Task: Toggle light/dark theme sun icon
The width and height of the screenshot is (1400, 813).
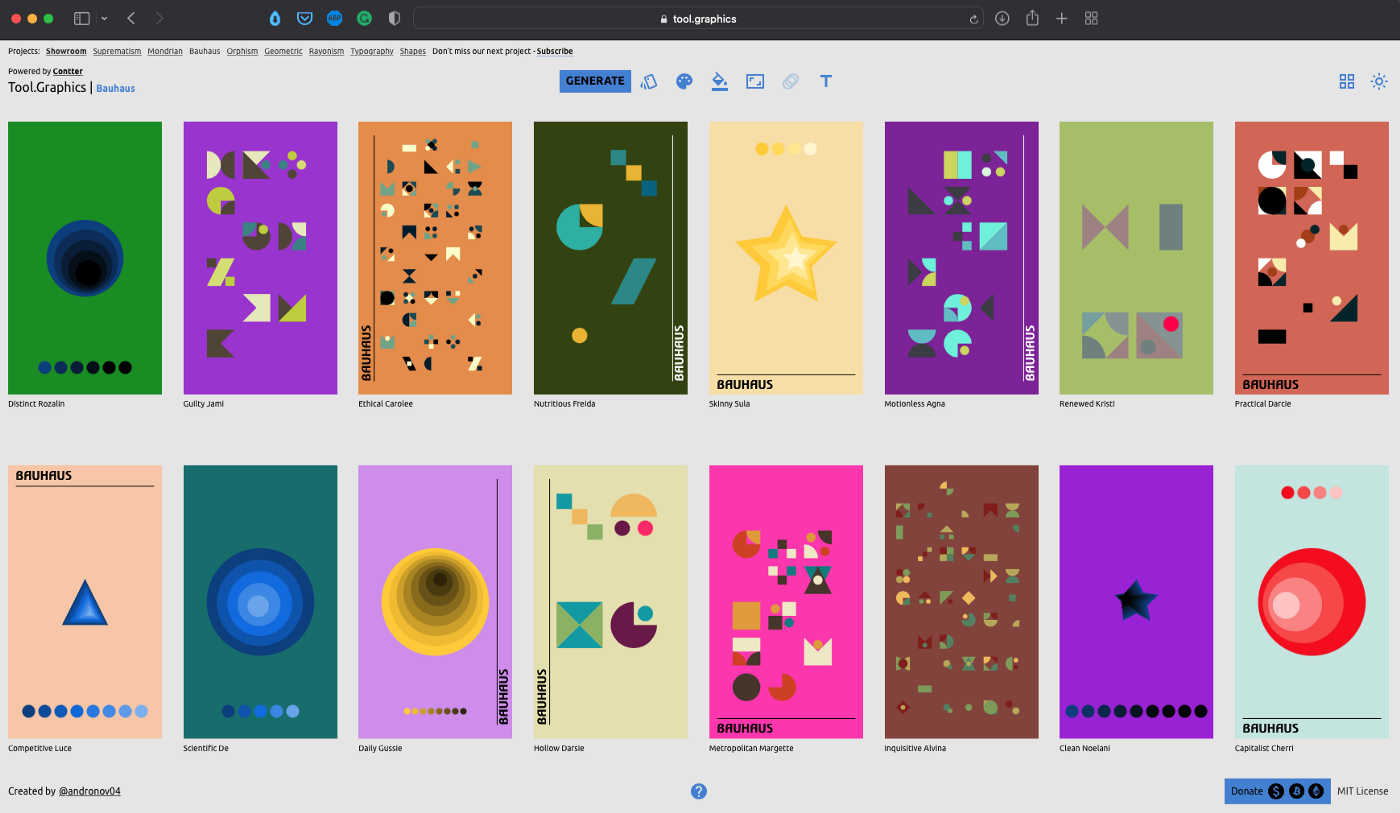Action: [x=1379, y=82]
